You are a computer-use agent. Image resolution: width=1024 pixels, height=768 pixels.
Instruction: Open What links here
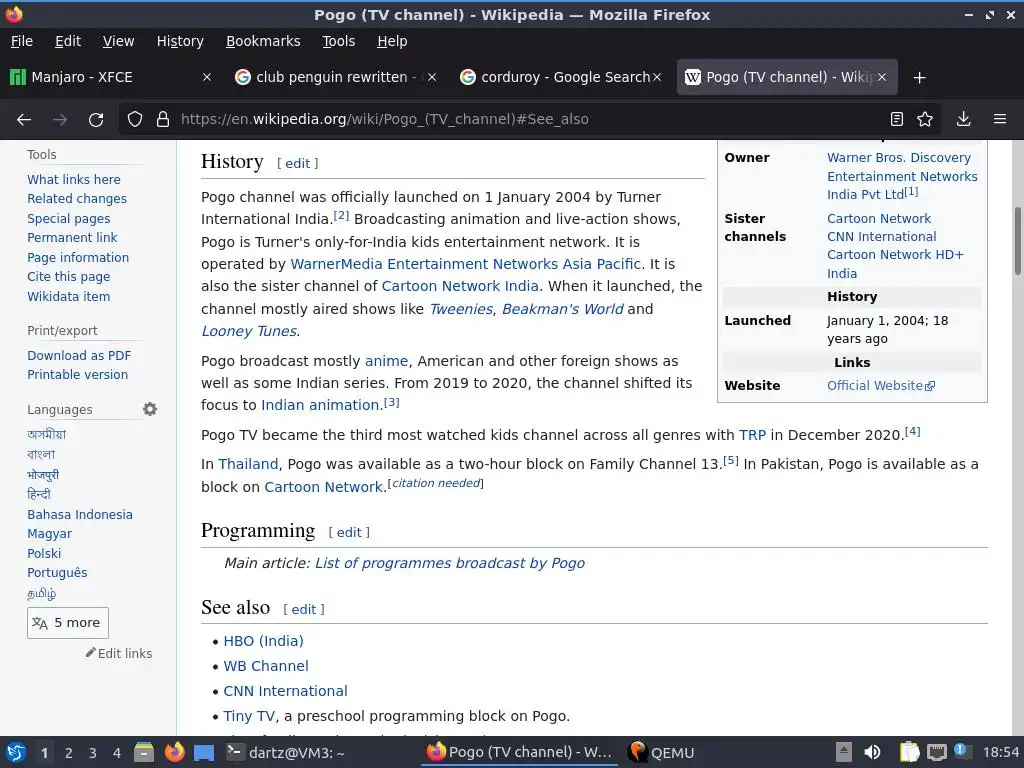tap(74, 180)
